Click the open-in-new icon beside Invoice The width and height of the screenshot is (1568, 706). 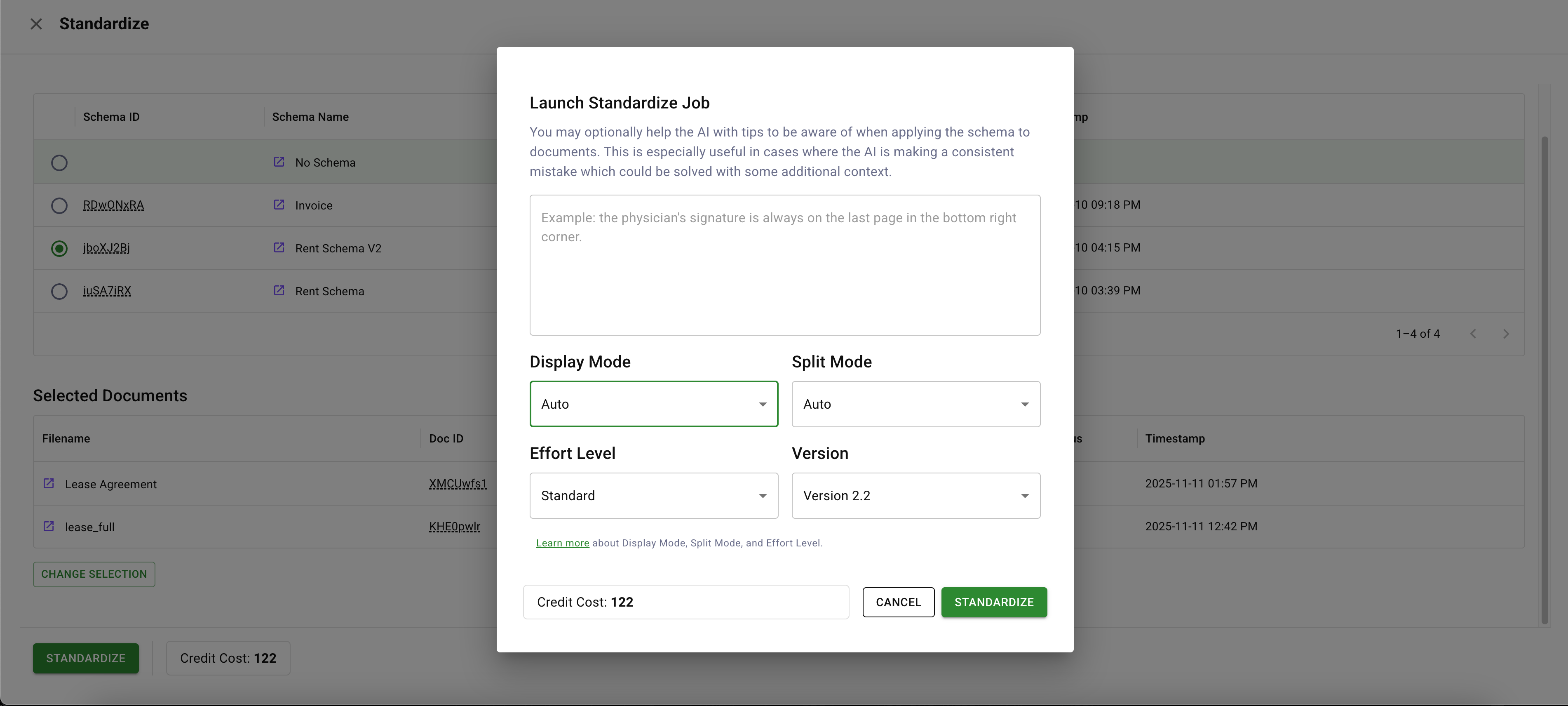(x=279, y=205)
